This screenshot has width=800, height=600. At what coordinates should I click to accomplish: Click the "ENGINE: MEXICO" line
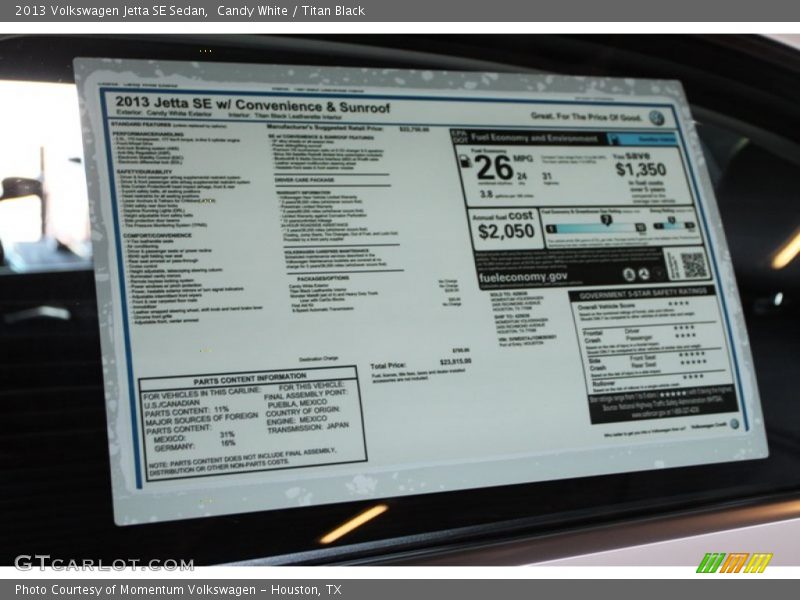point(296,420)
